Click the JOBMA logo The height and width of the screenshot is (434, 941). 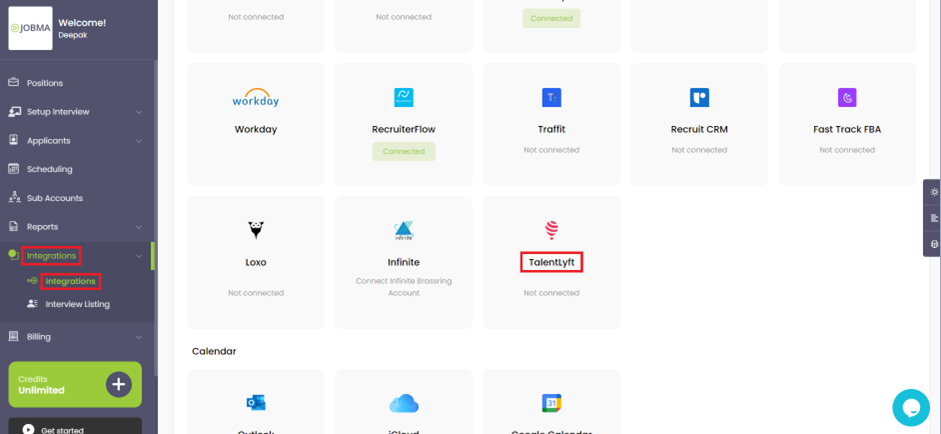(30, 28)
